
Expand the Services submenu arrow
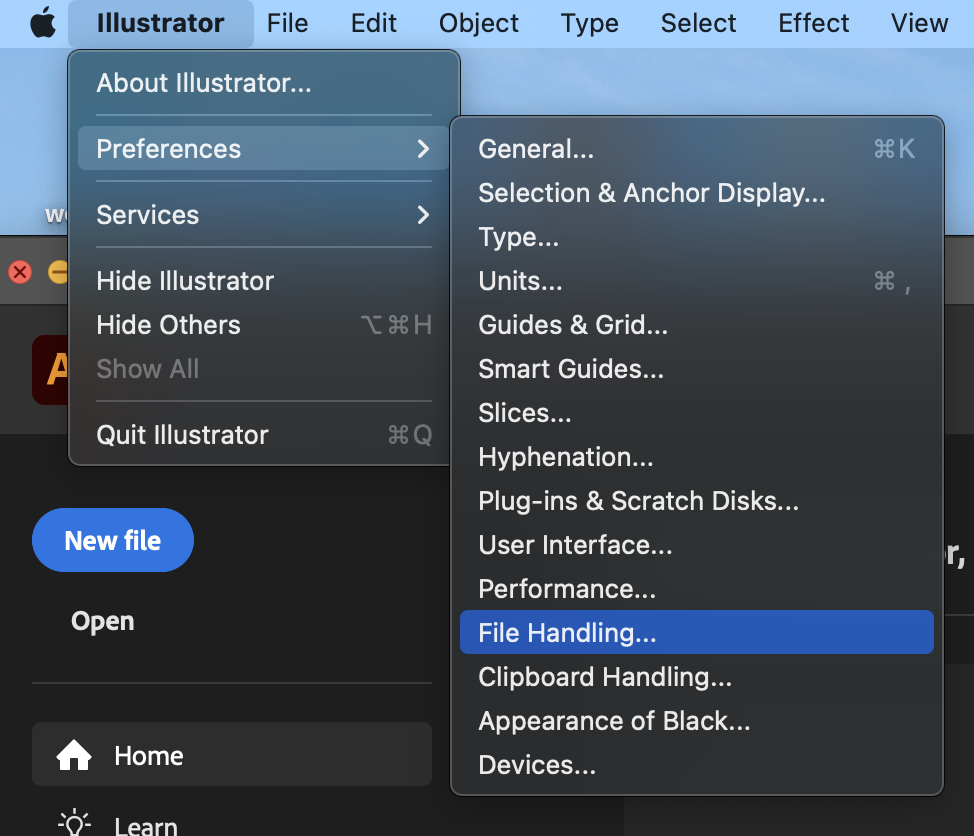click(423, 215)
